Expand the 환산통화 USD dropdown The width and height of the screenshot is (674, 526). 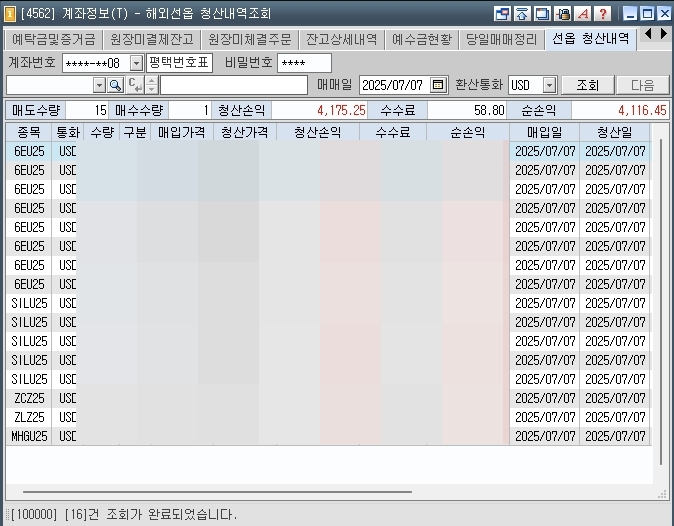[x=549, y=85]
